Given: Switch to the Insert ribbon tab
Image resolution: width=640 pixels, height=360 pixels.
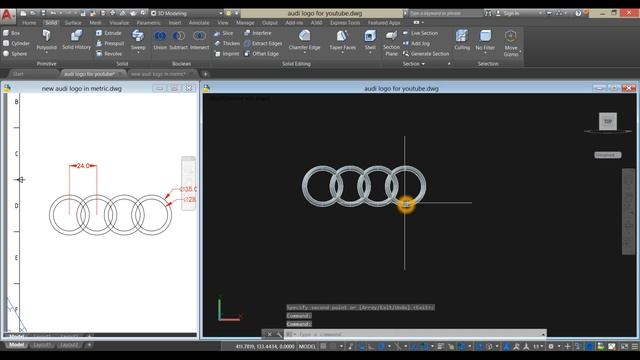Looking at the screenshot, I should (x=175, y=23).
